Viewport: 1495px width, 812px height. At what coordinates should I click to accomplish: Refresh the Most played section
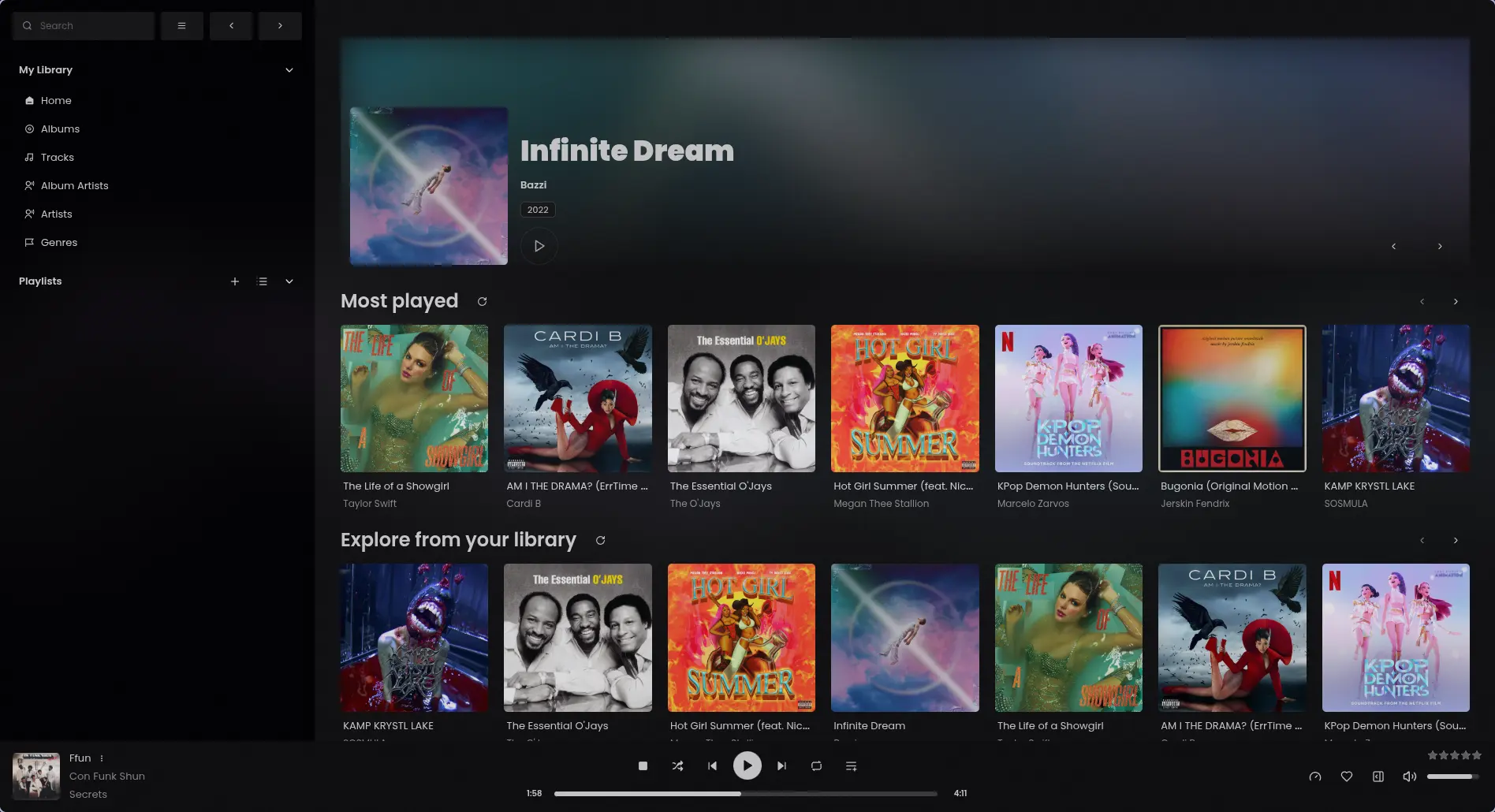tap(482, 301)
